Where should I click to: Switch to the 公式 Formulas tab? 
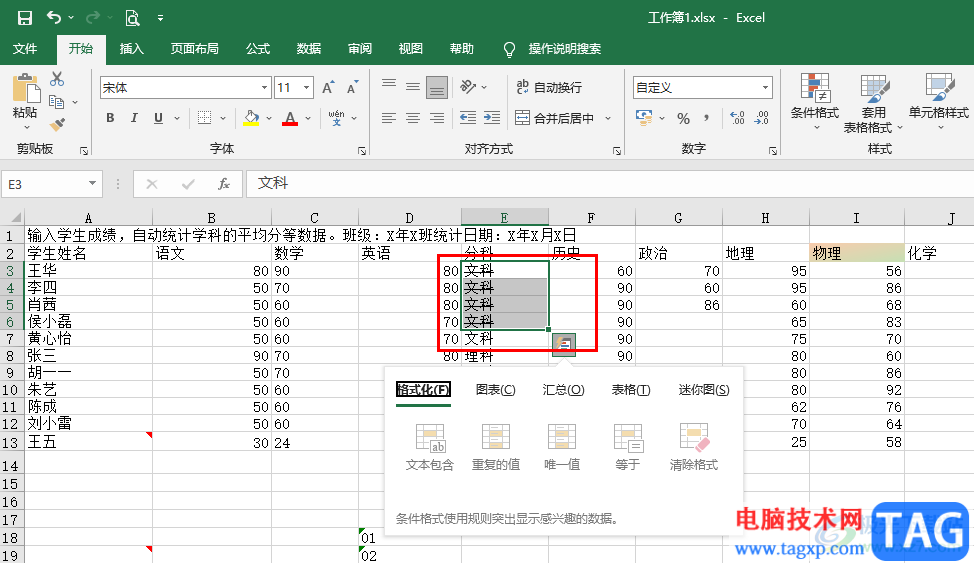click(x=258, y=48)
